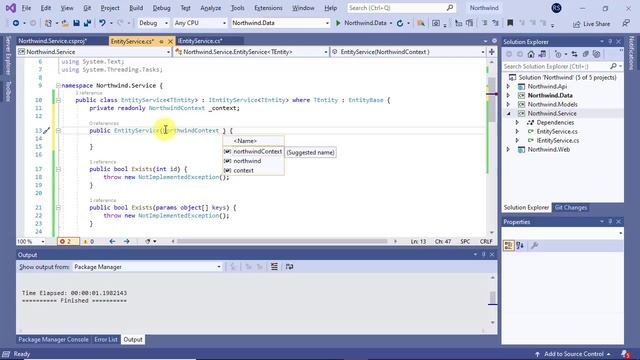Click the Show All Files icon
The width and height of the screenshot is (640, 360).
click(596, 54)
